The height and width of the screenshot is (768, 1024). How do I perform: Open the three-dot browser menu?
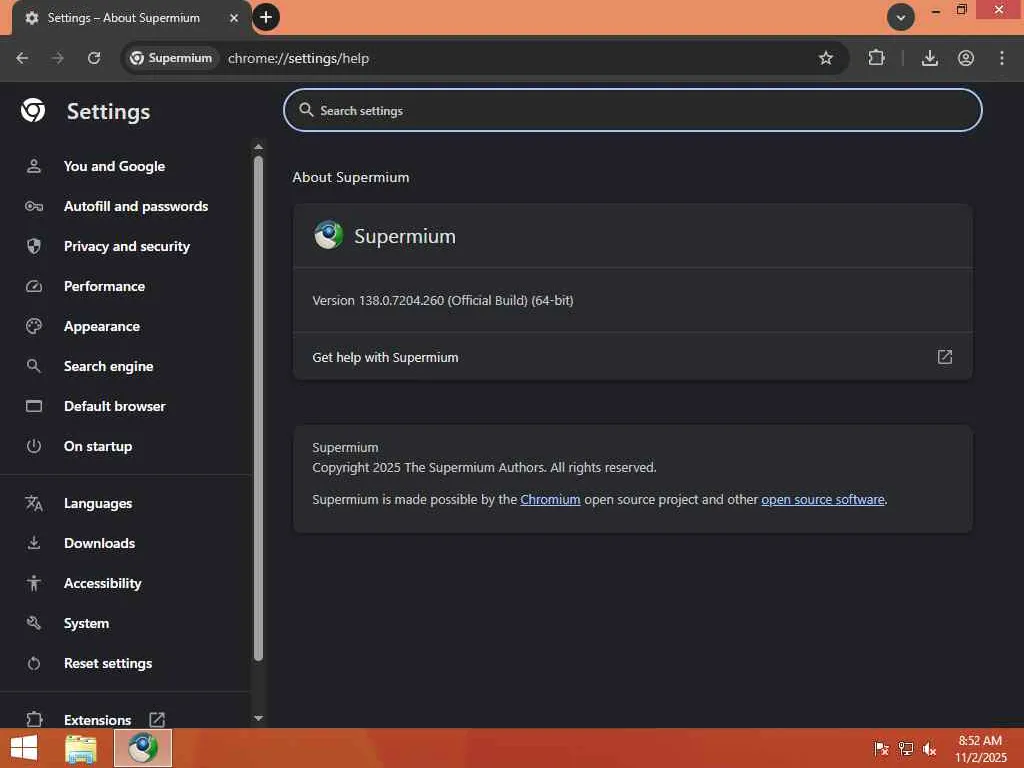1002,58
